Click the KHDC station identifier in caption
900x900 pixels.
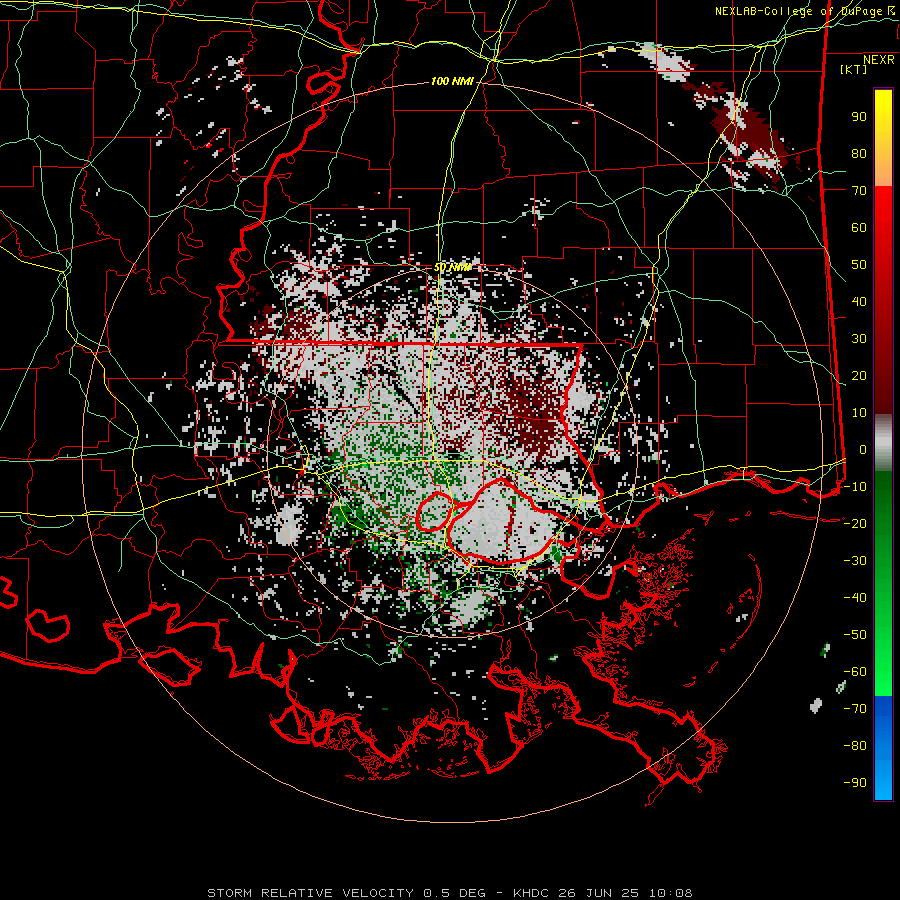(x=532, y=893)
